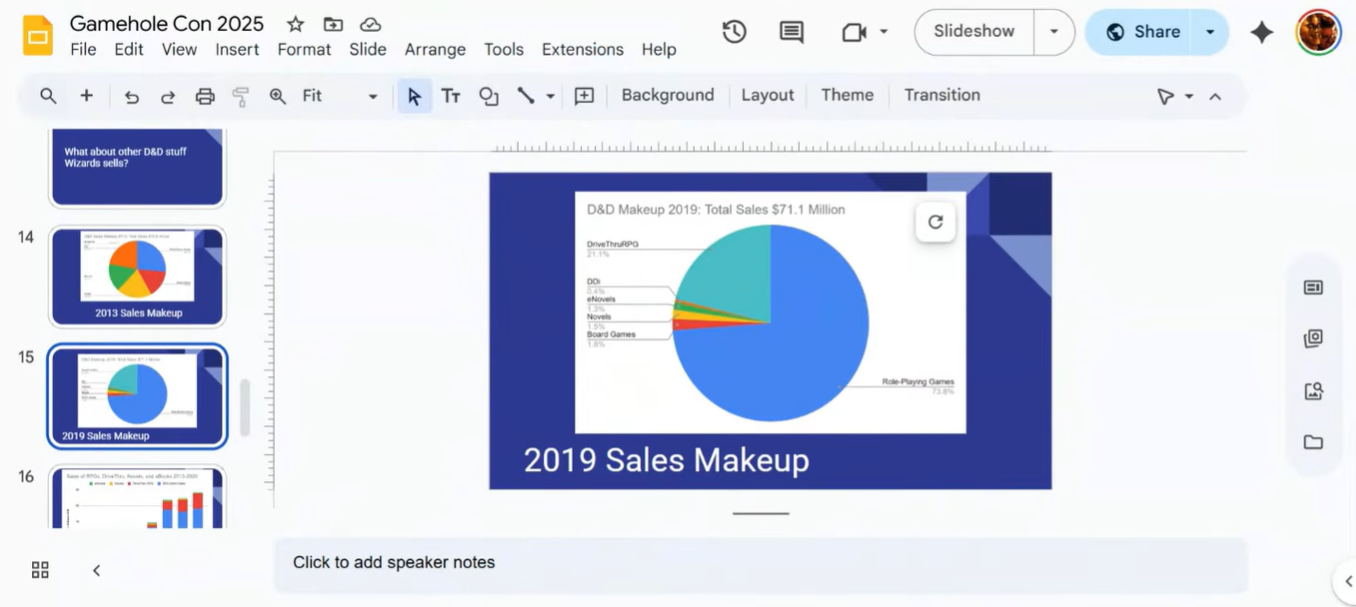
Task: Open the Arrange menu
Action: (435, 49)
